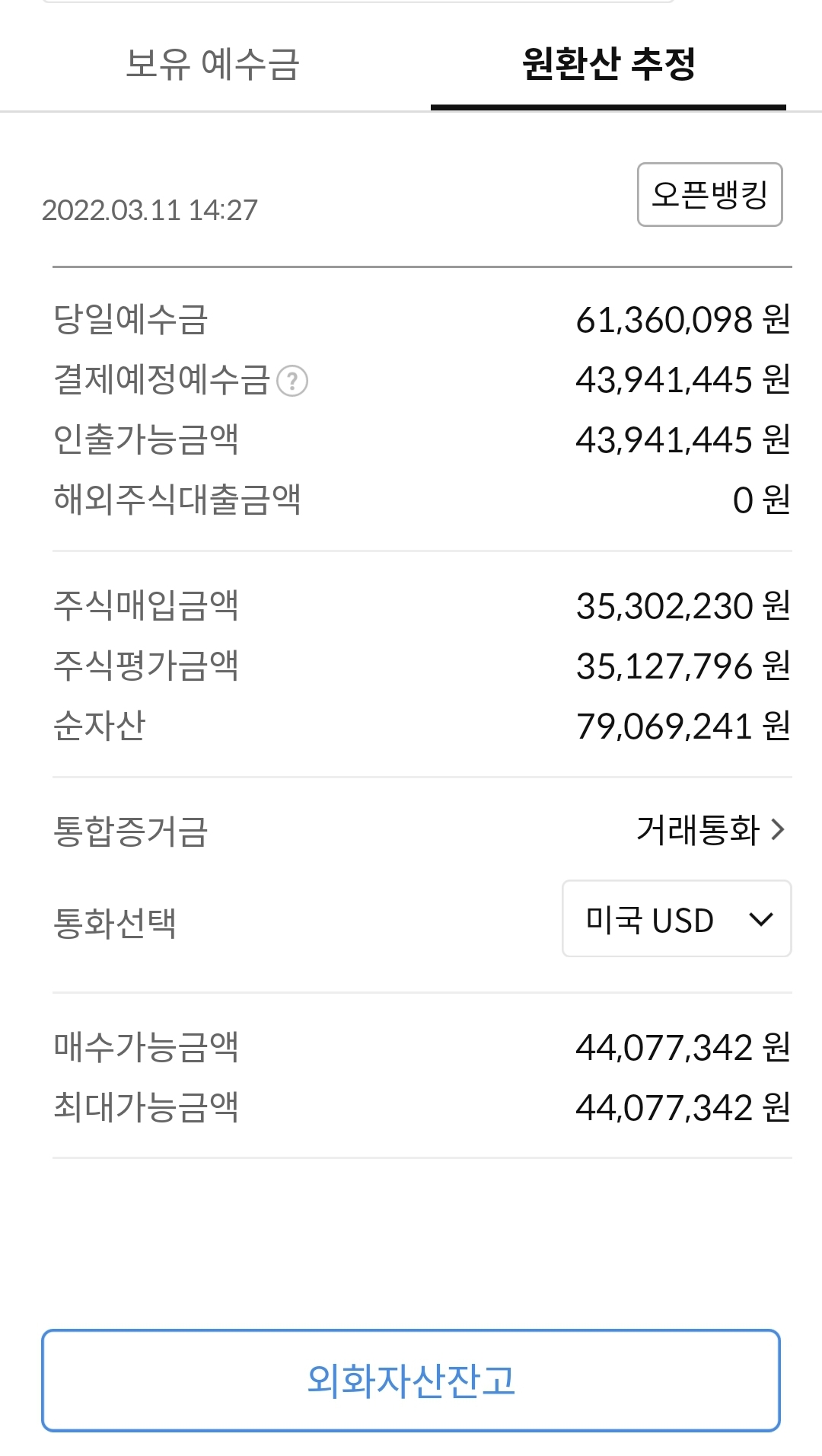Image resolution: width=822 pixels, height=1456 pixels.
Task: Click the 61,360,098 원 amount
Action: [683, 320]
